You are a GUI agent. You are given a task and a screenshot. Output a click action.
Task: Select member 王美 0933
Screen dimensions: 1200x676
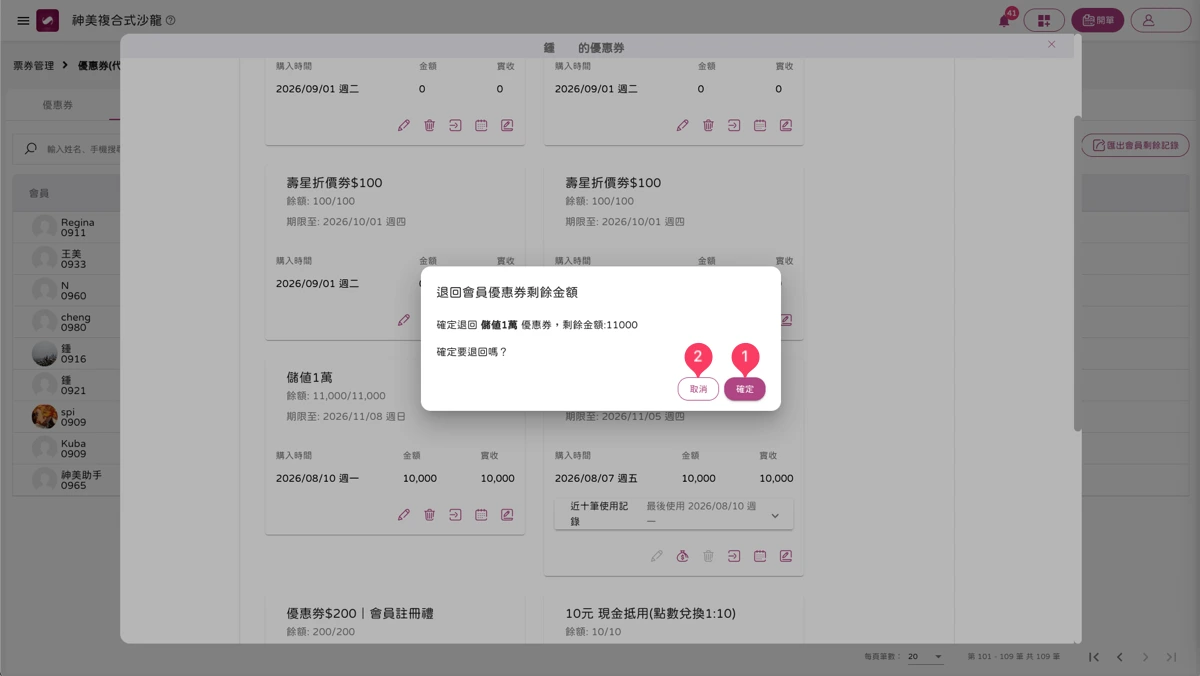66,259
